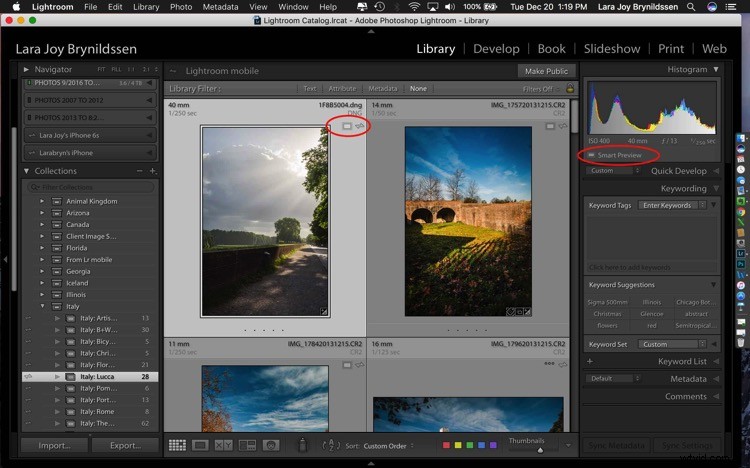Switch to Loupe view in toolbar
The width and height of the screenshot is (750, 468).
[x=200, y=446]
